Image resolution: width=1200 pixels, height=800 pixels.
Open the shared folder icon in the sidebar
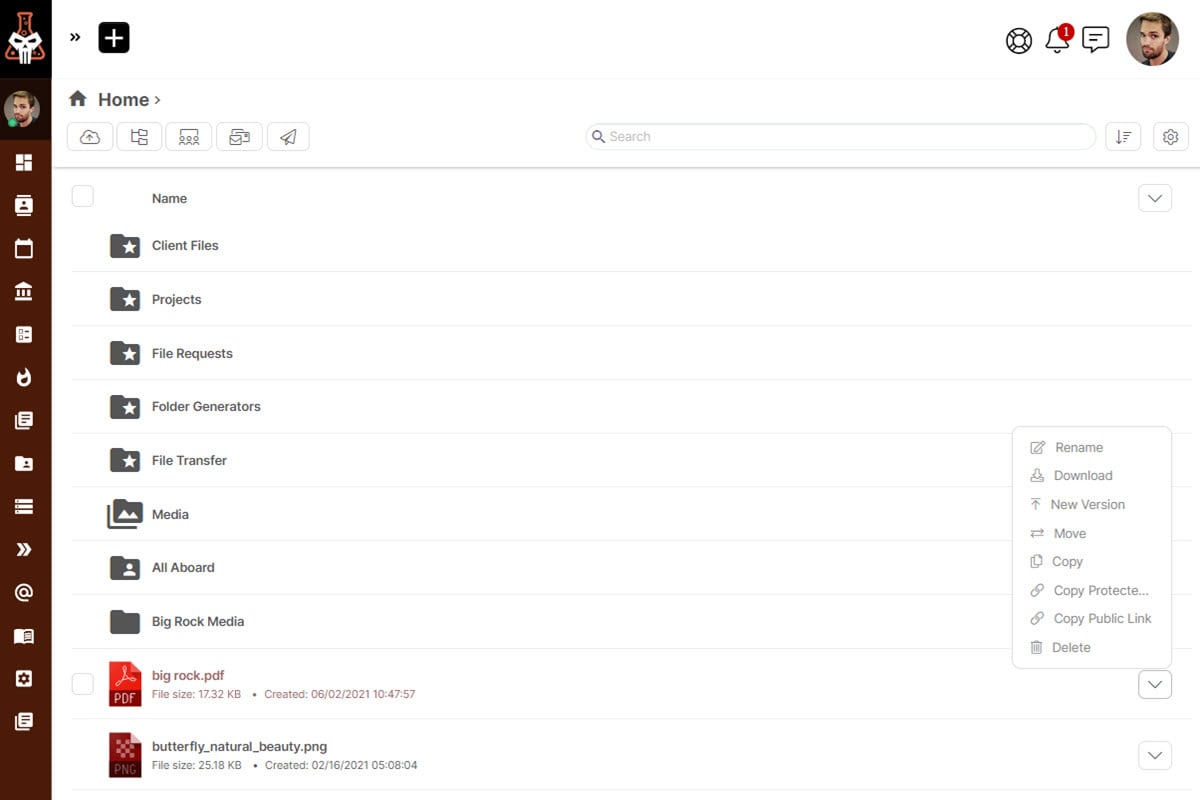[24, 463]
